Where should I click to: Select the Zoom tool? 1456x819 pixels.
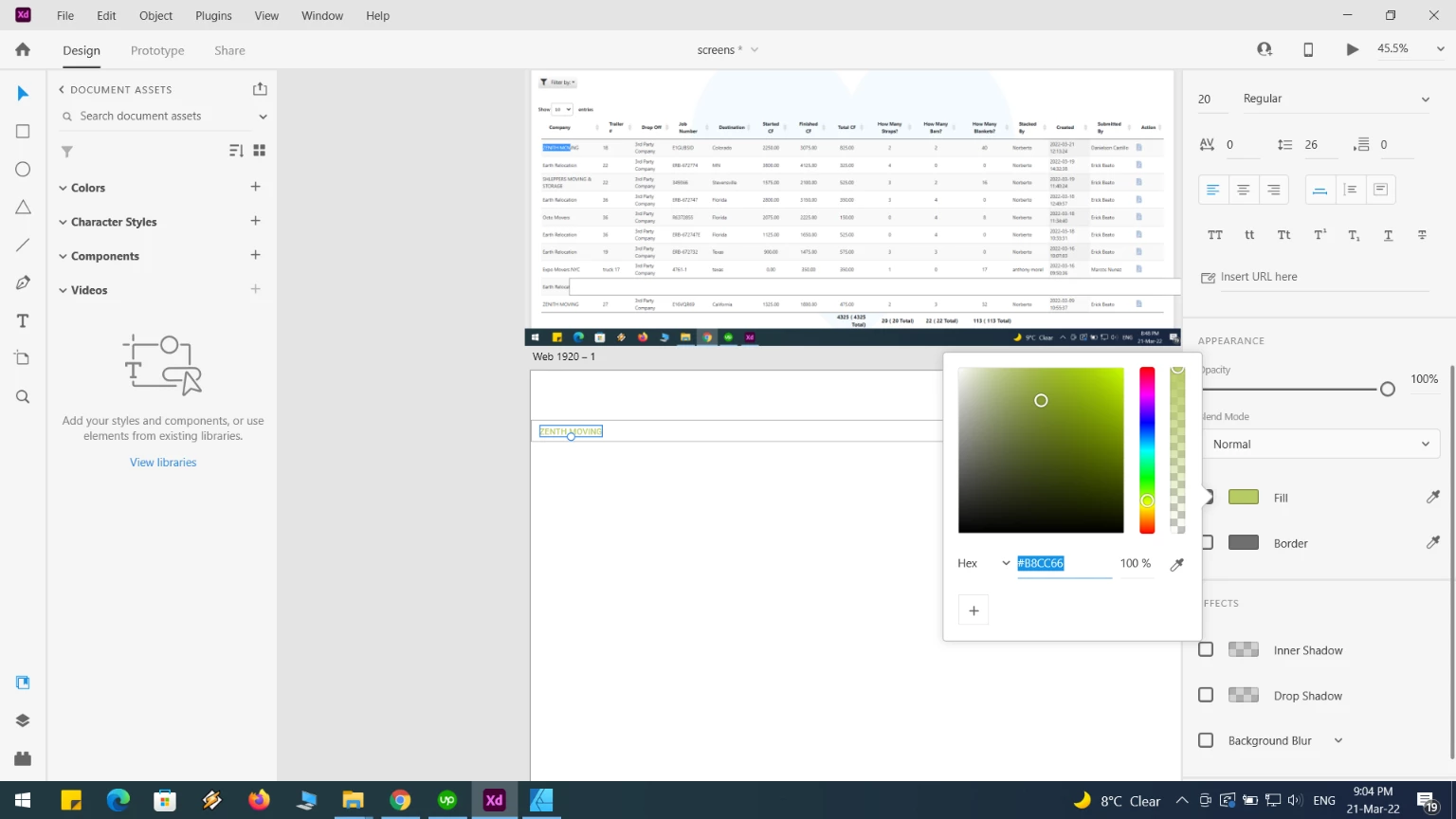(x=23, y=396)
